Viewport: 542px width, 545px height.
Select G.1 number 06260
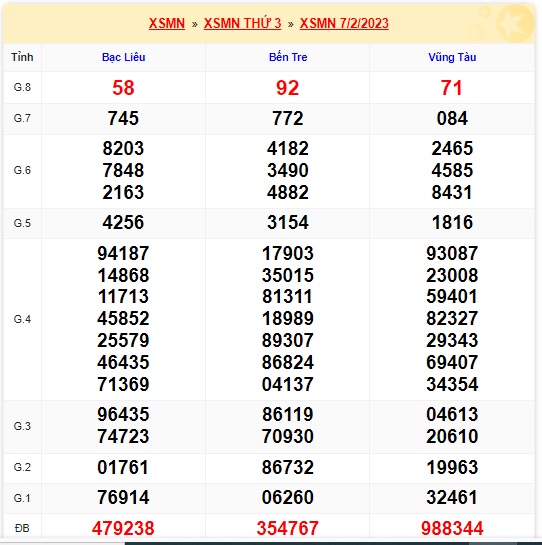288,497
